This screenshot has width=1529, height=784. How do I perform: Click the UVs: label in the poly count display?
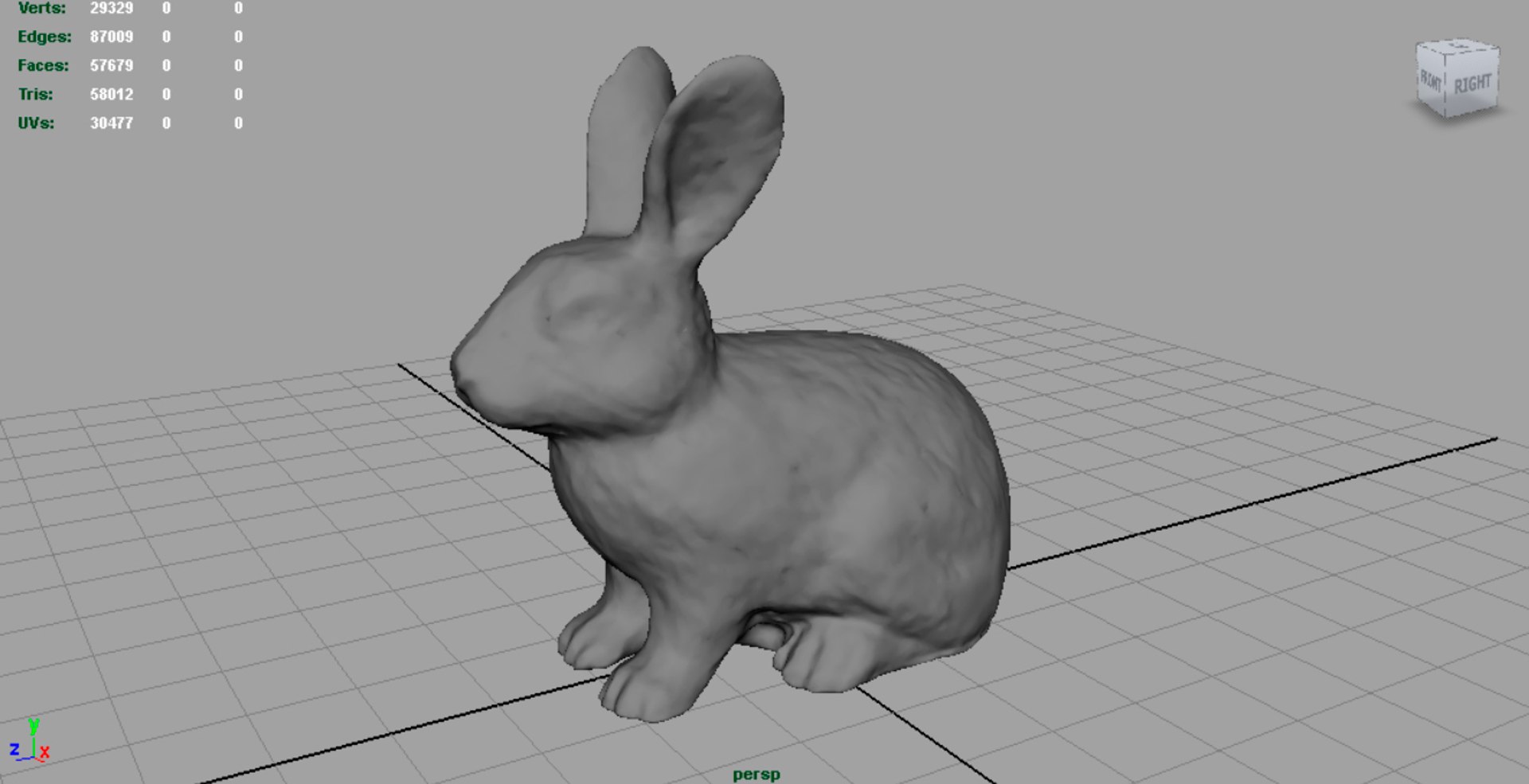click(x=36, y=123)
